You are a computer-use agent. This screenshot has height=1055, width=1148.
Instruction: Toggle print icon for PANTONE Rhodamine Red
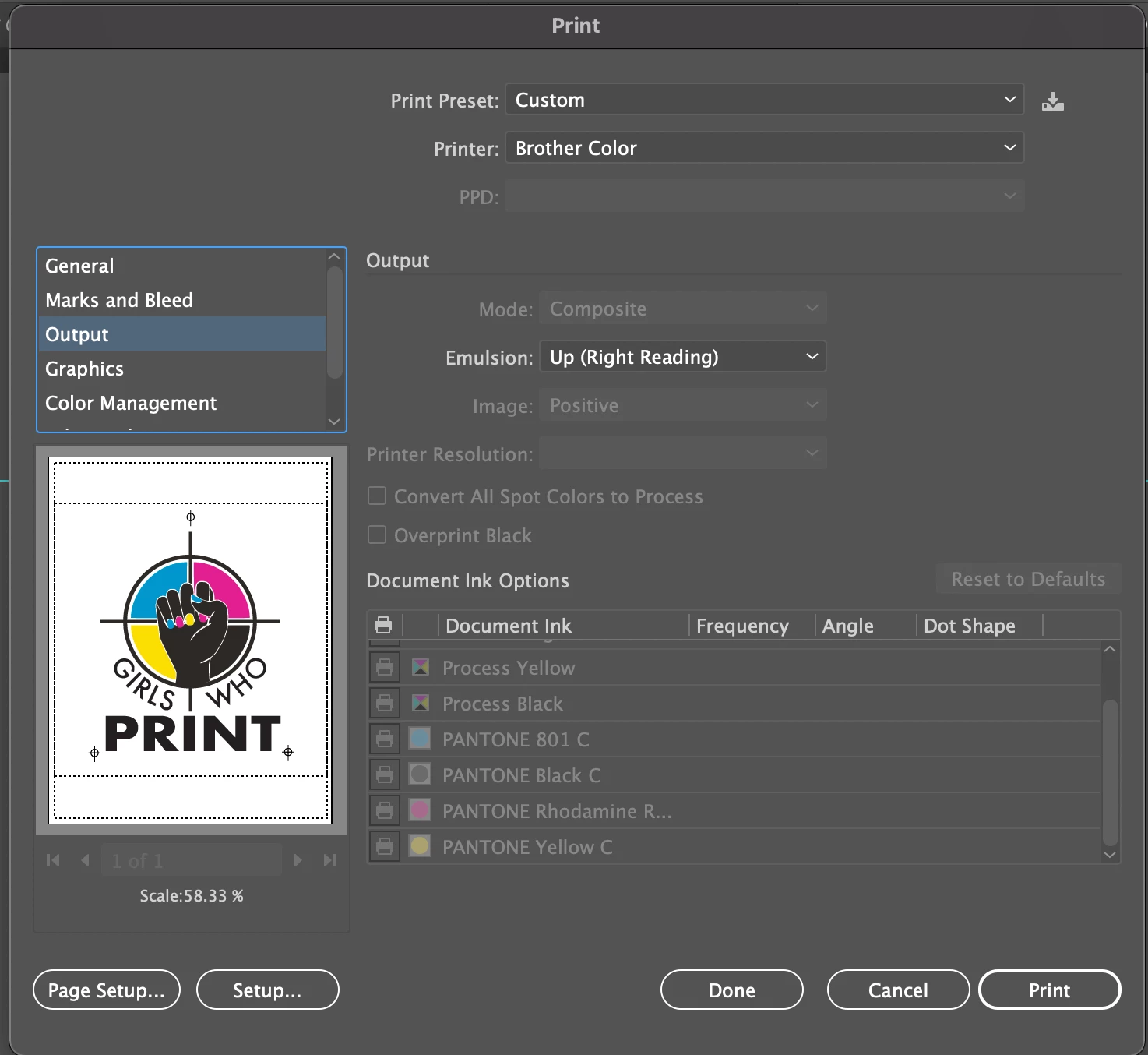(385, 811)
